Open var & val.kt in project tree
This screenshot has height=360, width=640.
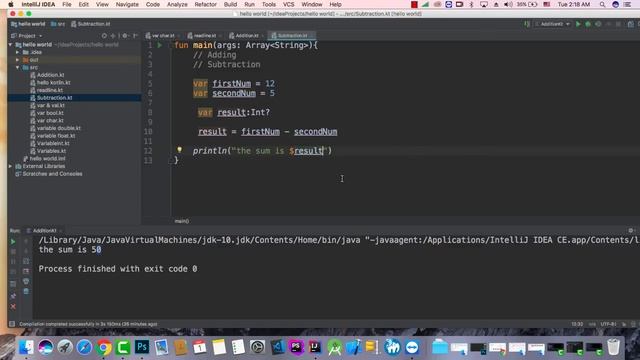click(x=51, y=105)
